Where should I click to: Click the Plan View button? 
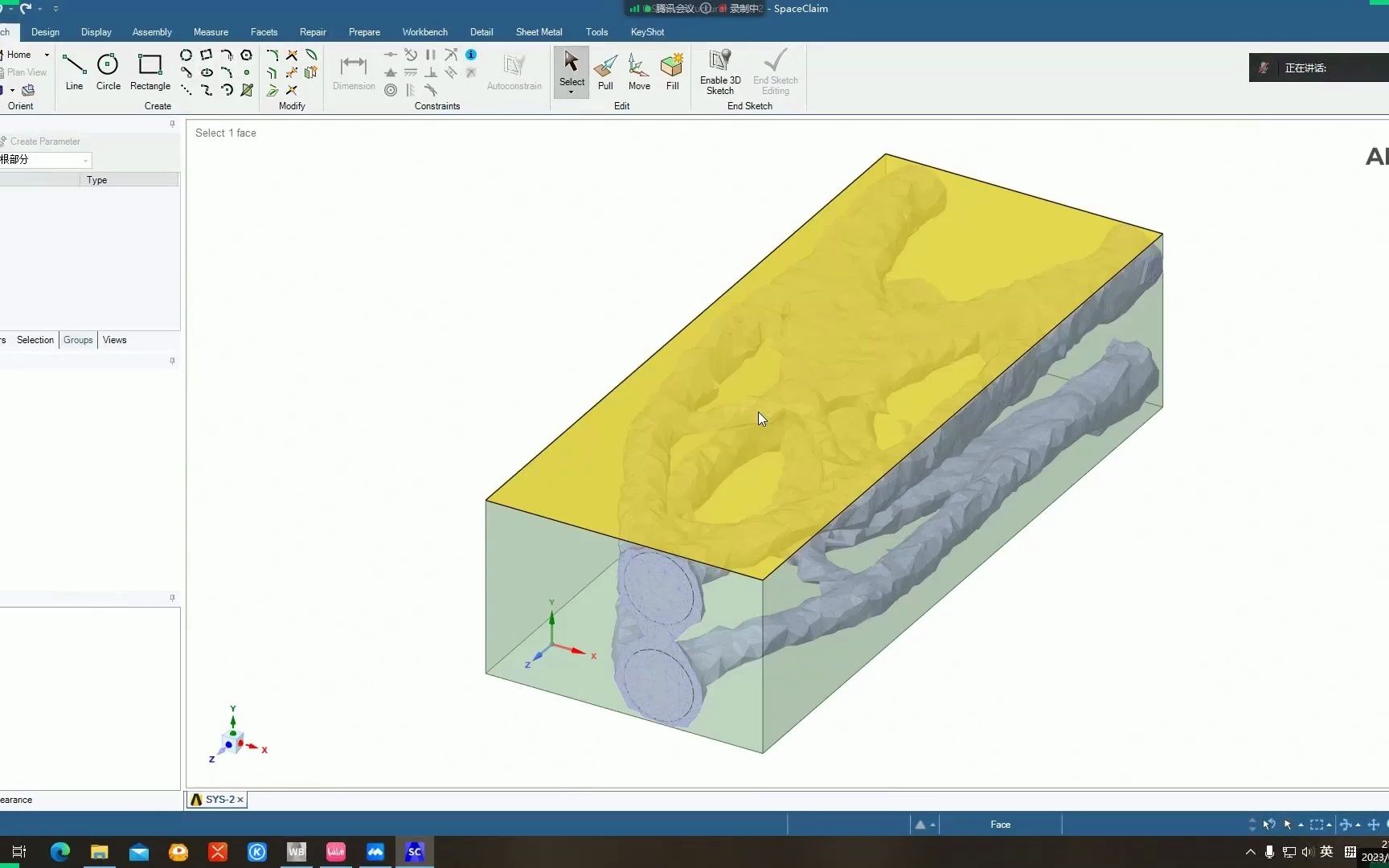(25, 72)
